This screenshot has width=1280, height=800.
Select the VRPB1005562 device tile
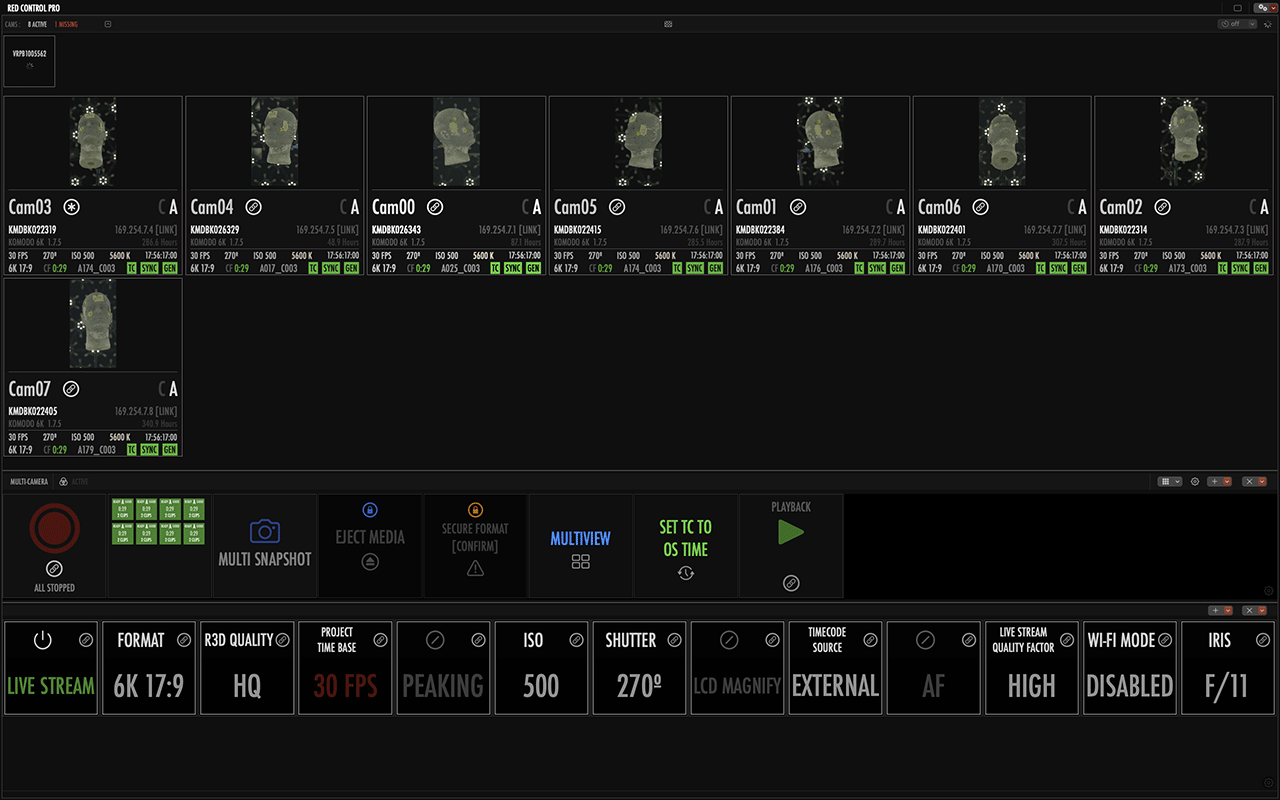[x=30, y=61]
